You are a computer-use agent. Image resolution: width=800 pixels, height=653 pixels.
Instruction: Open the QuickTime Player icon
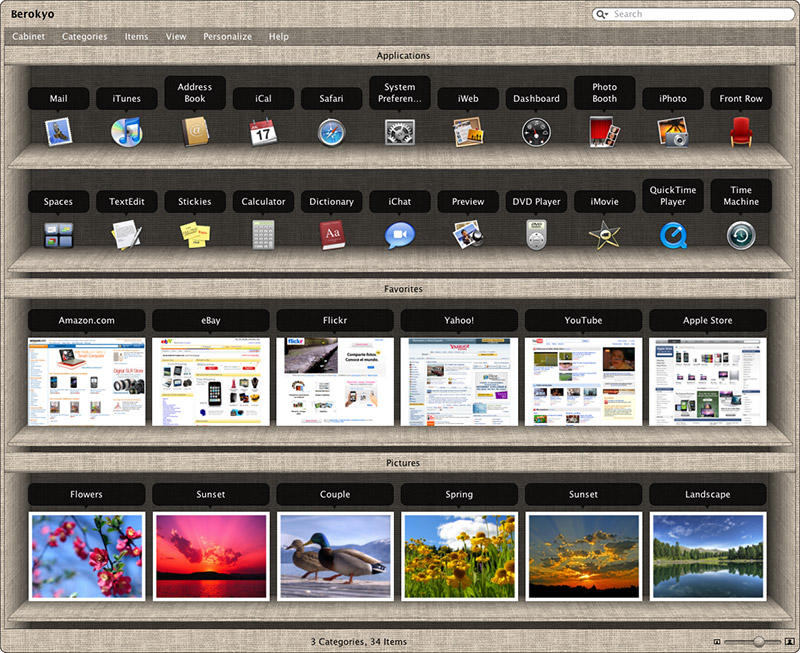(x=673, y=235)
